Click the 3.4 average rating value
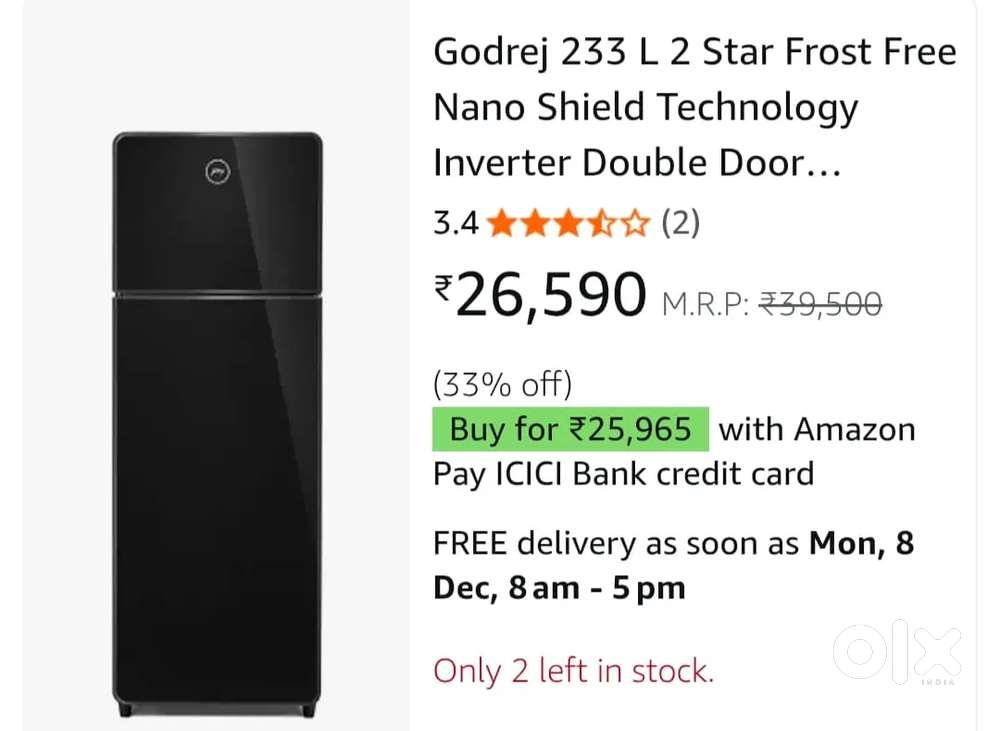 (x=455, y=224)
